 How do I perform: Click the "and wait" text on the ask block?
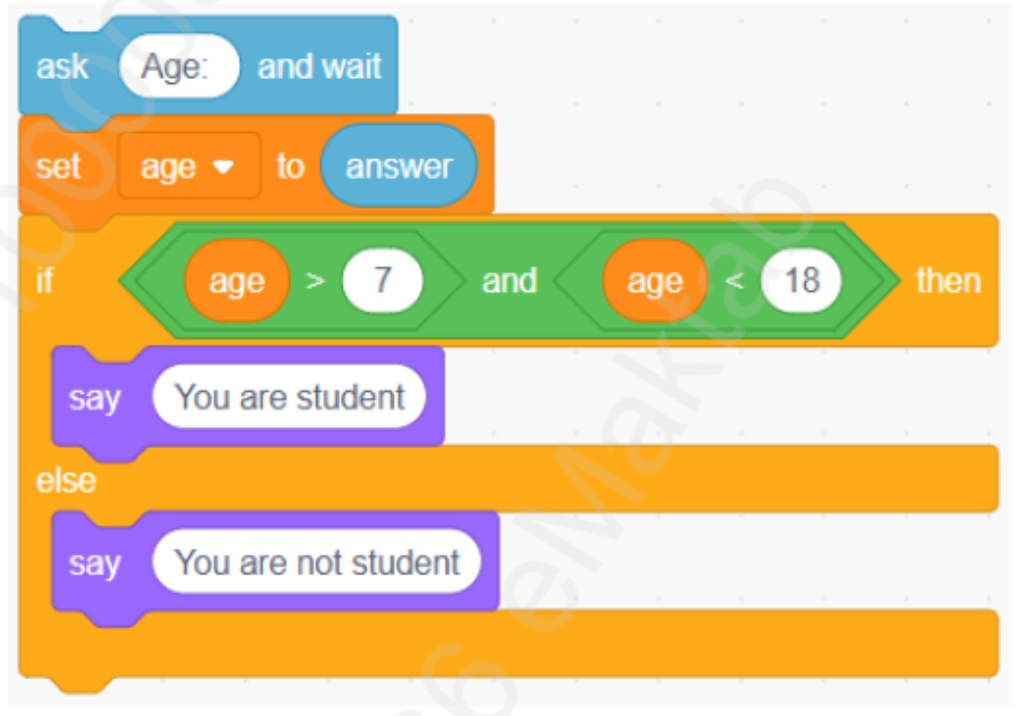tap(320, 68)
